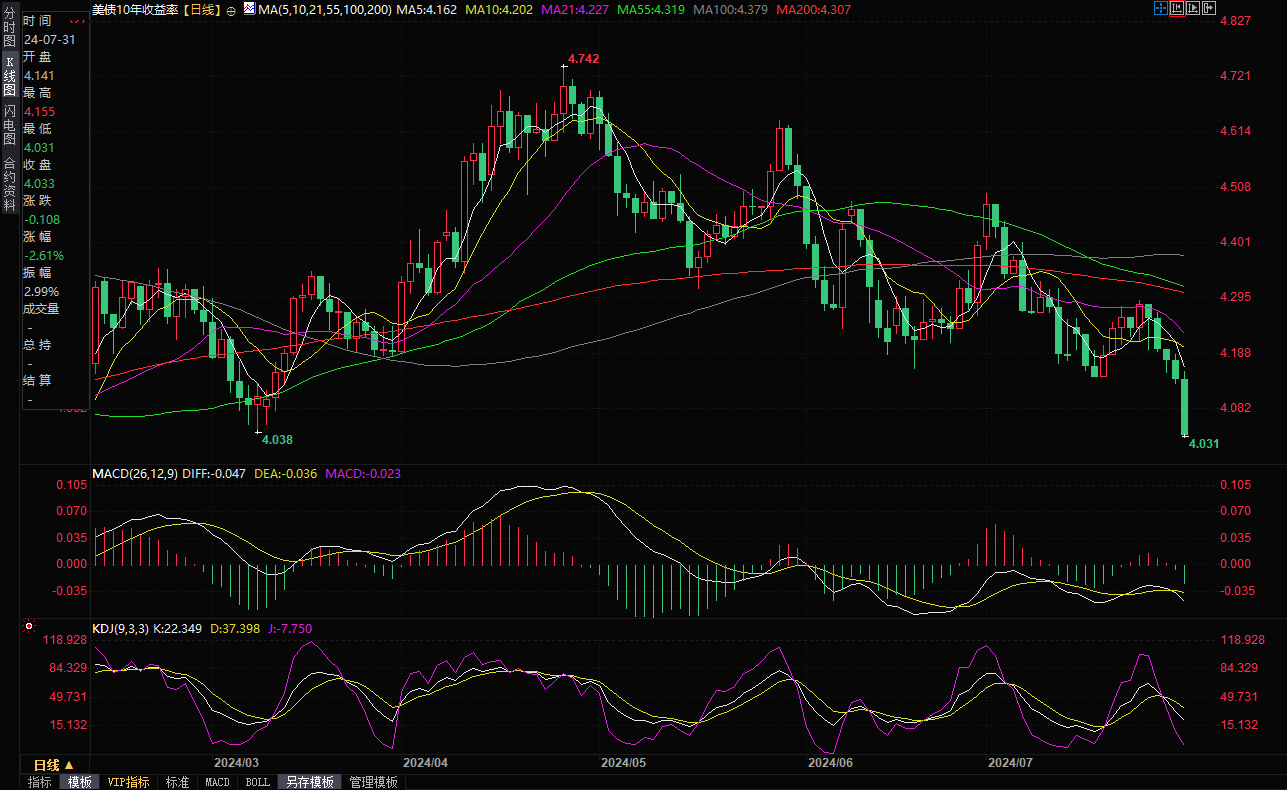Click the move-right panel icon at top right

pyautogui.click(x=1209, y=8)
